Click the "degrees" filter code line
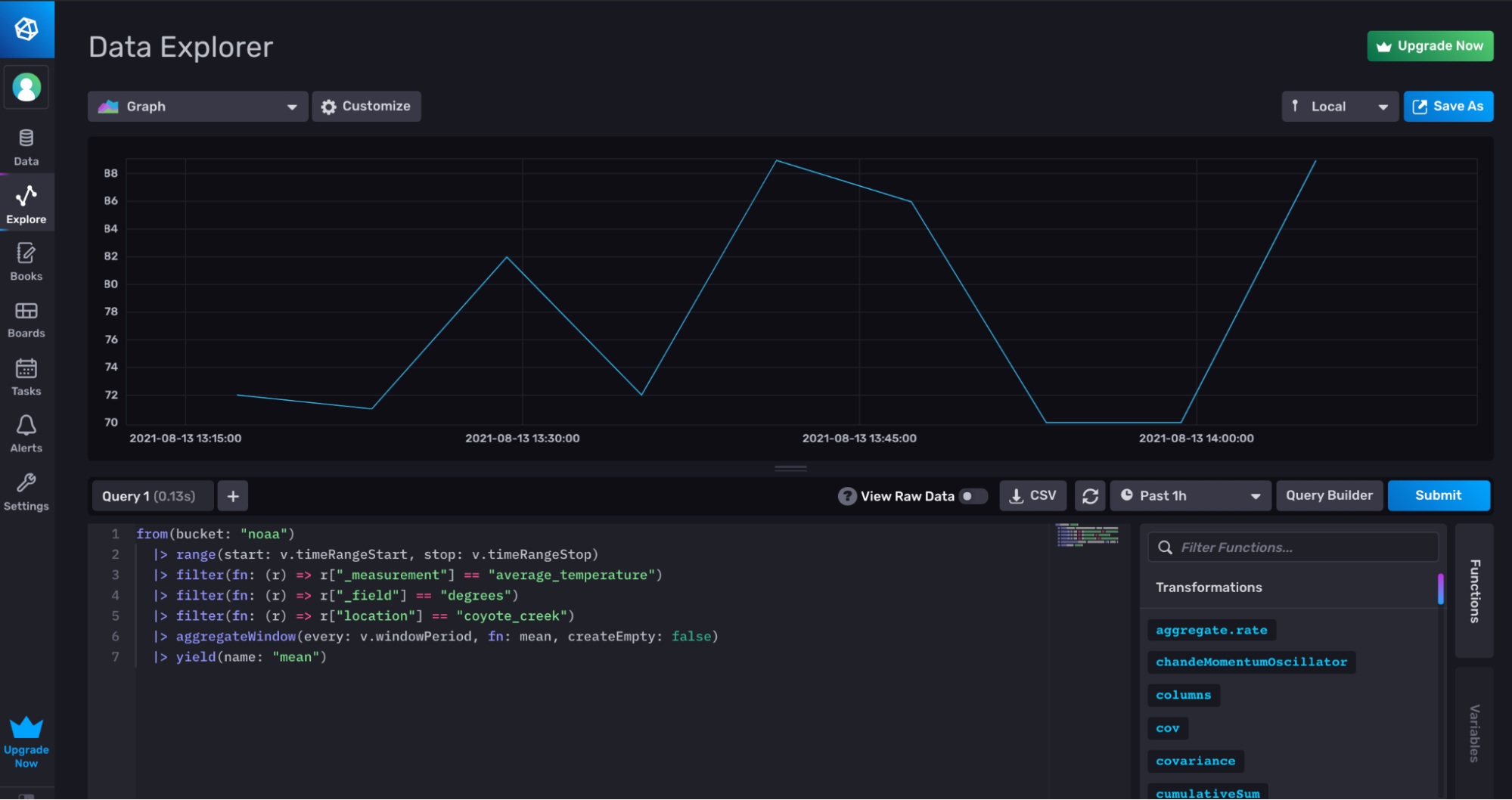Image resolution: width=1512 pixels, height=800 pixels. point(336,595)
